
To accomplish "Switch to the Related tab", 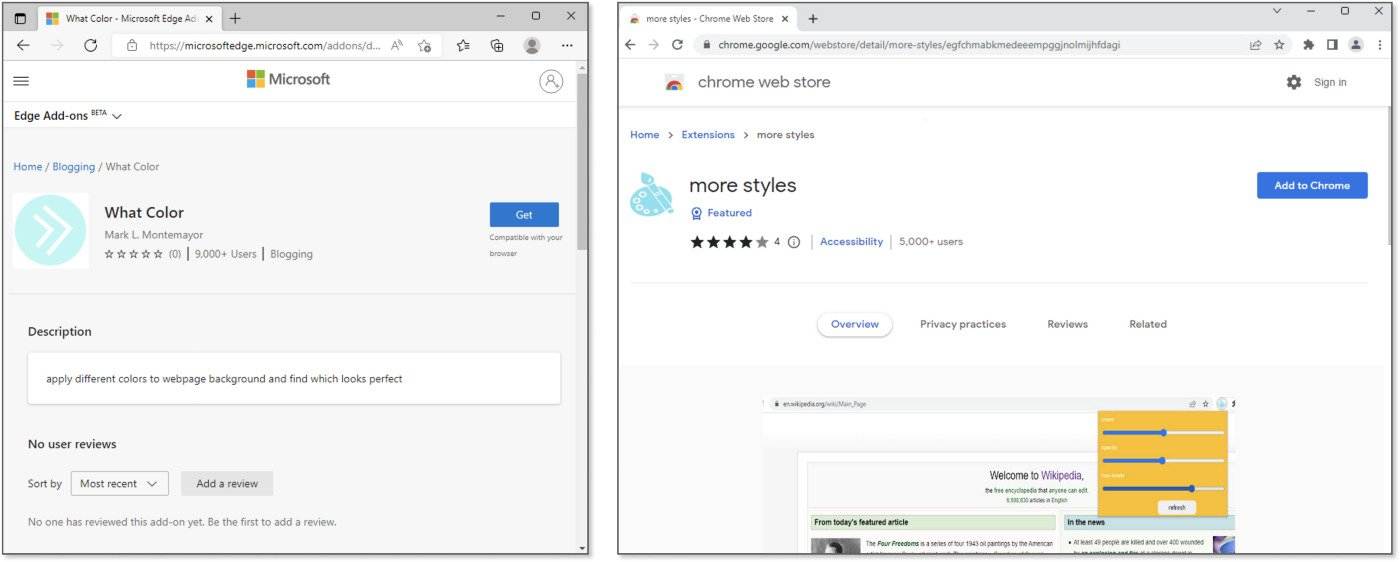I will [x=1148, y=324].
